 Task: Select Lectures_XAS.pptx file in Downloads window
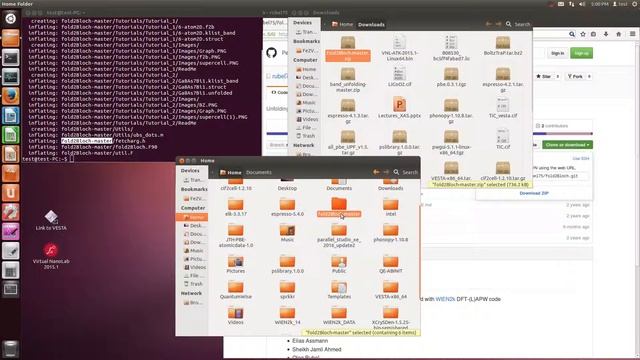tap(399, 108)
